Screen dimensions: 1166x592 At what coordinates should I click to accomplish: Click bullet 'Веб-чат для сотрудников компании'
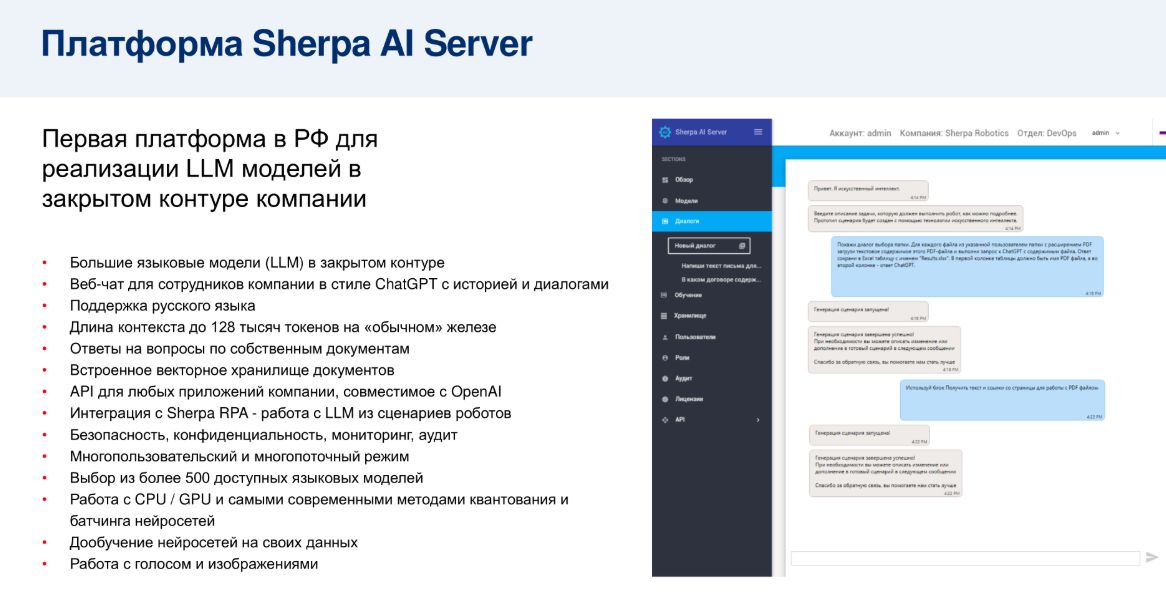(x=339, y=284)
